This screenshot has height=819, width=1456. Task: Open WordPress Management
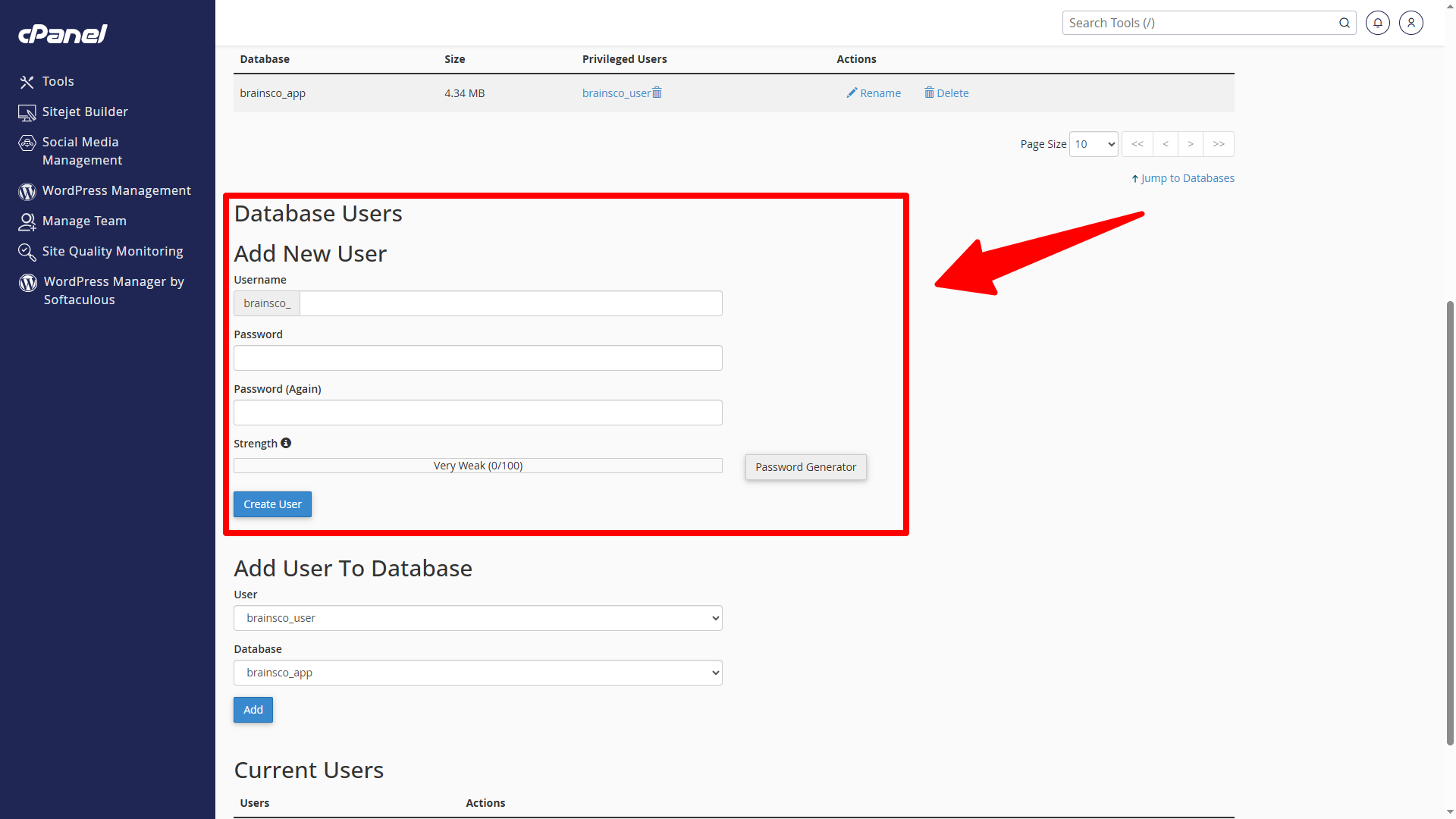[117, 190]
